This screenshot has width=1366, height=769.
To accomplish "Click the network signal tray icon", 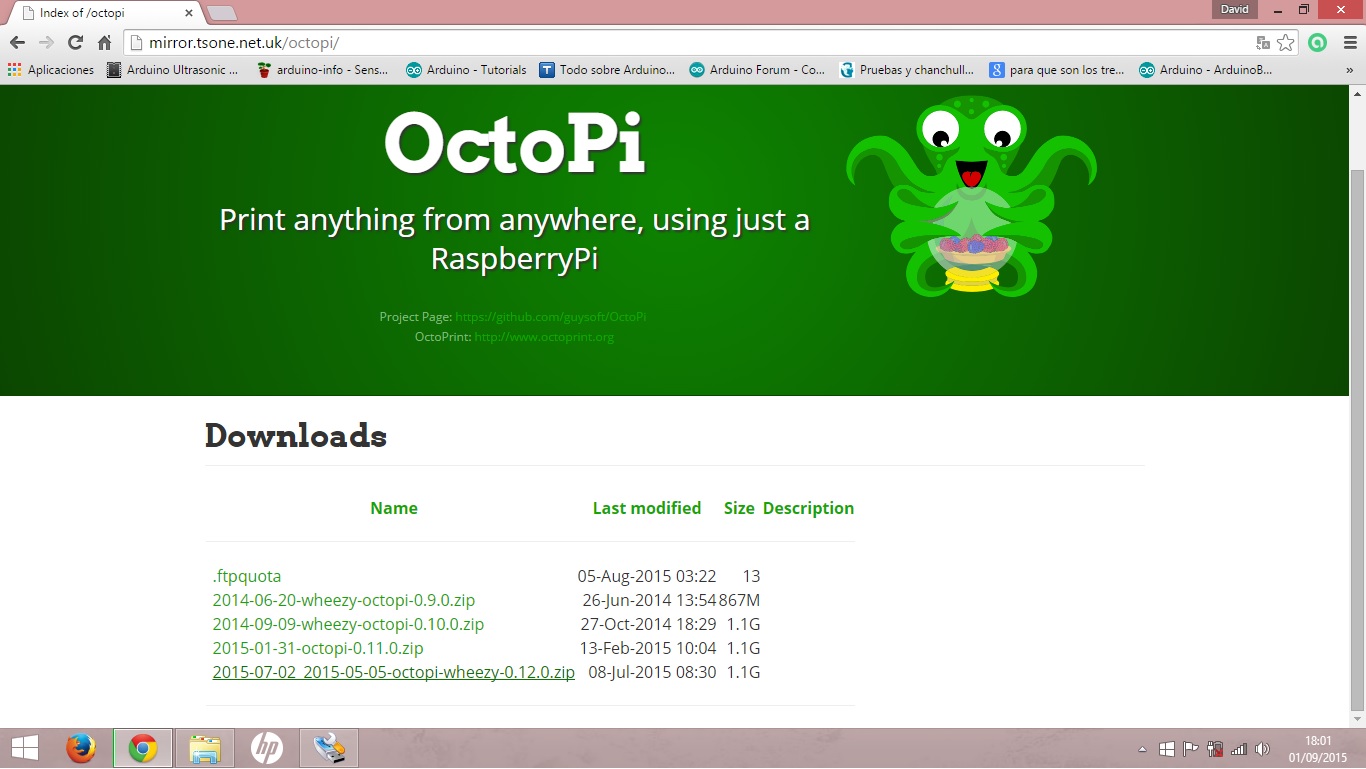I will coord(1239,748).
